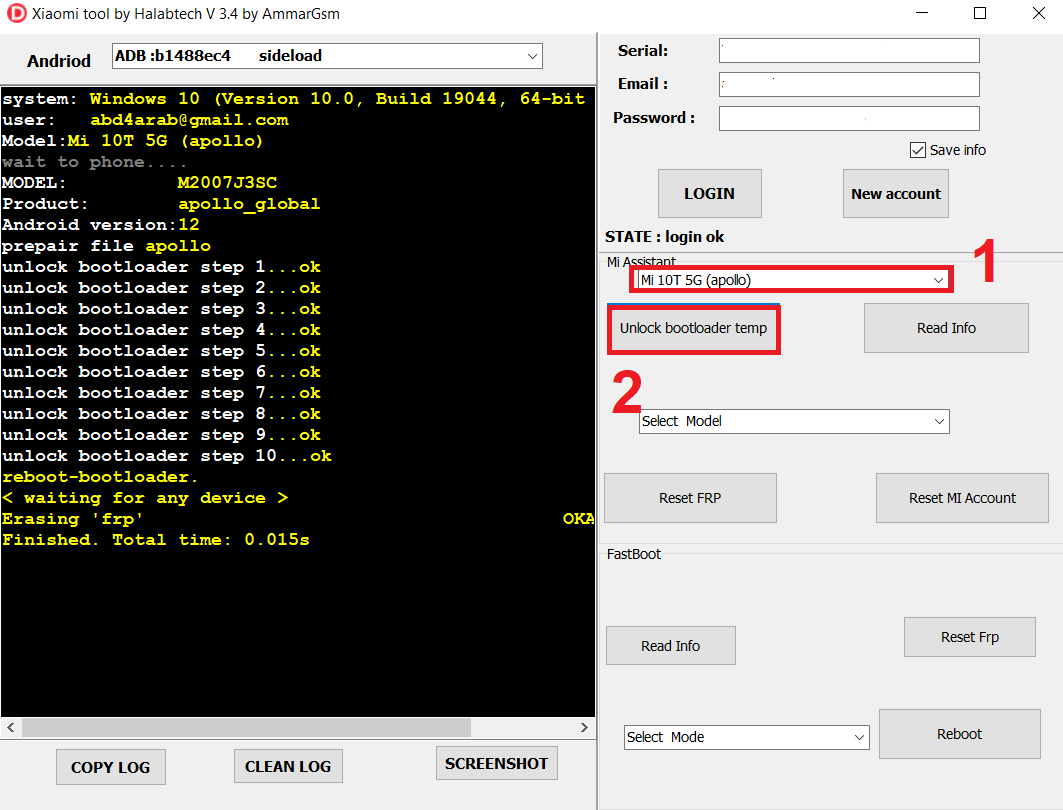
Task: Click the log text 'abd4arab@gmail.com'
Action: coord(189,120)
